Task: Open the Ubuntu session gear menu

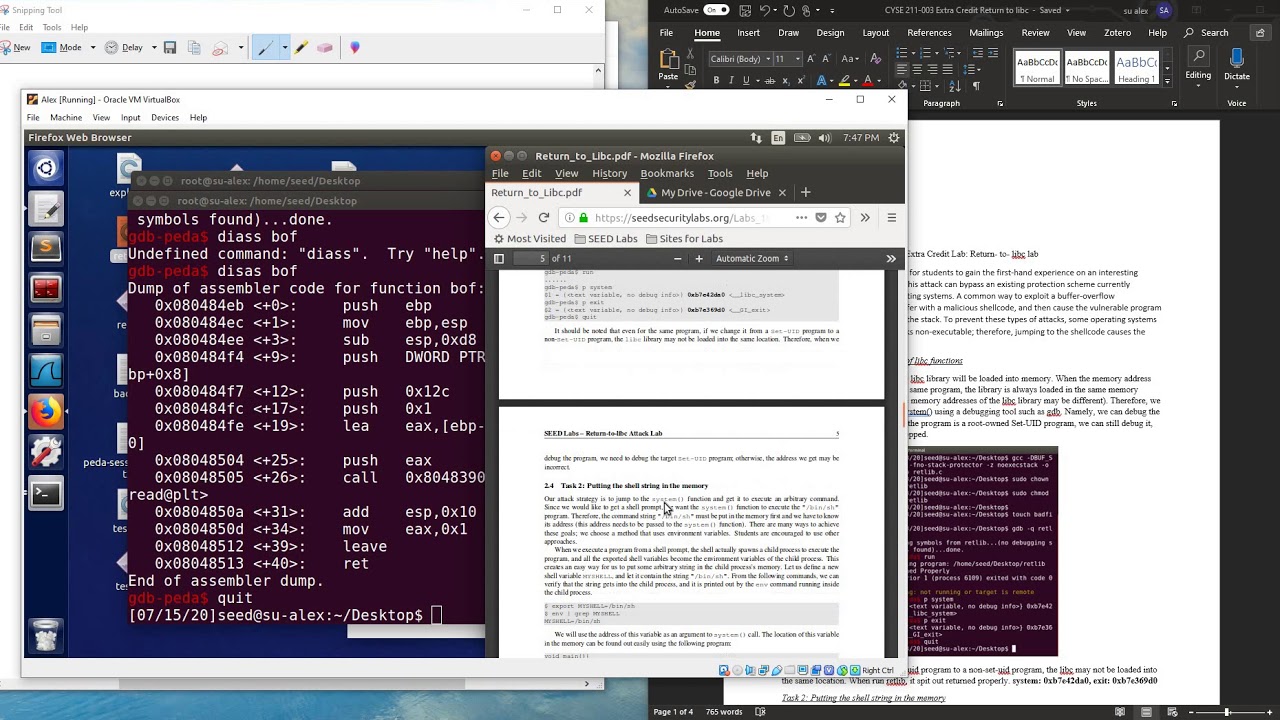Action: coord(894,138)
